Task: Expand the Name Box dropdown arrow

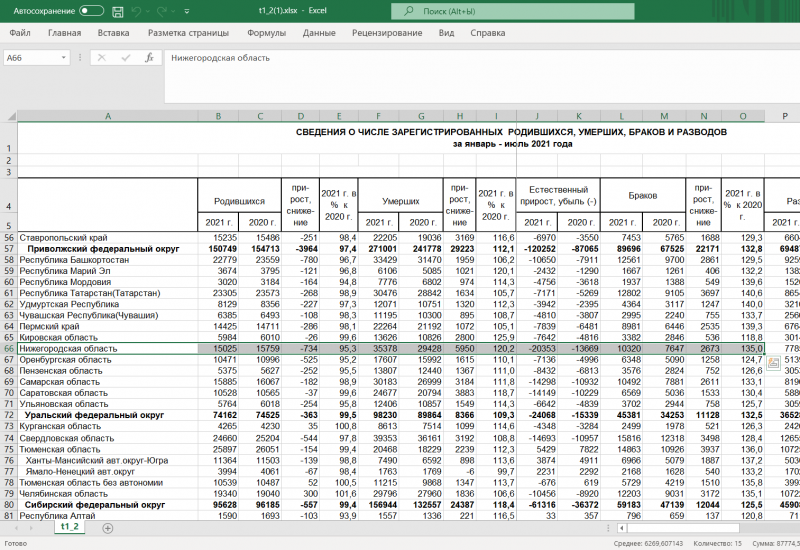Action: tap(64, 58)
